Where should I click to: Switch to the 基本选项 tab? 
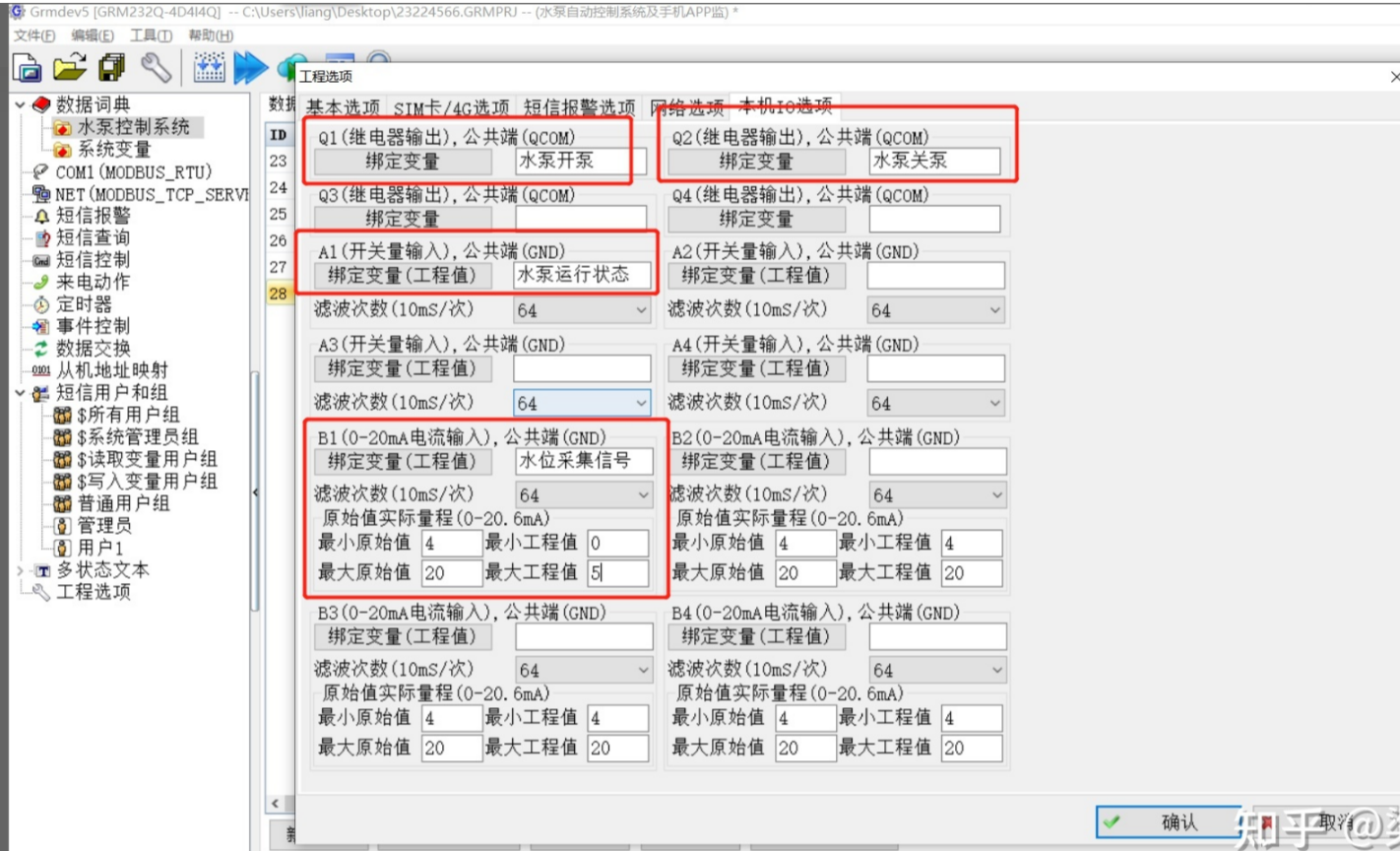pyautogui.click(x=342, y=107)
